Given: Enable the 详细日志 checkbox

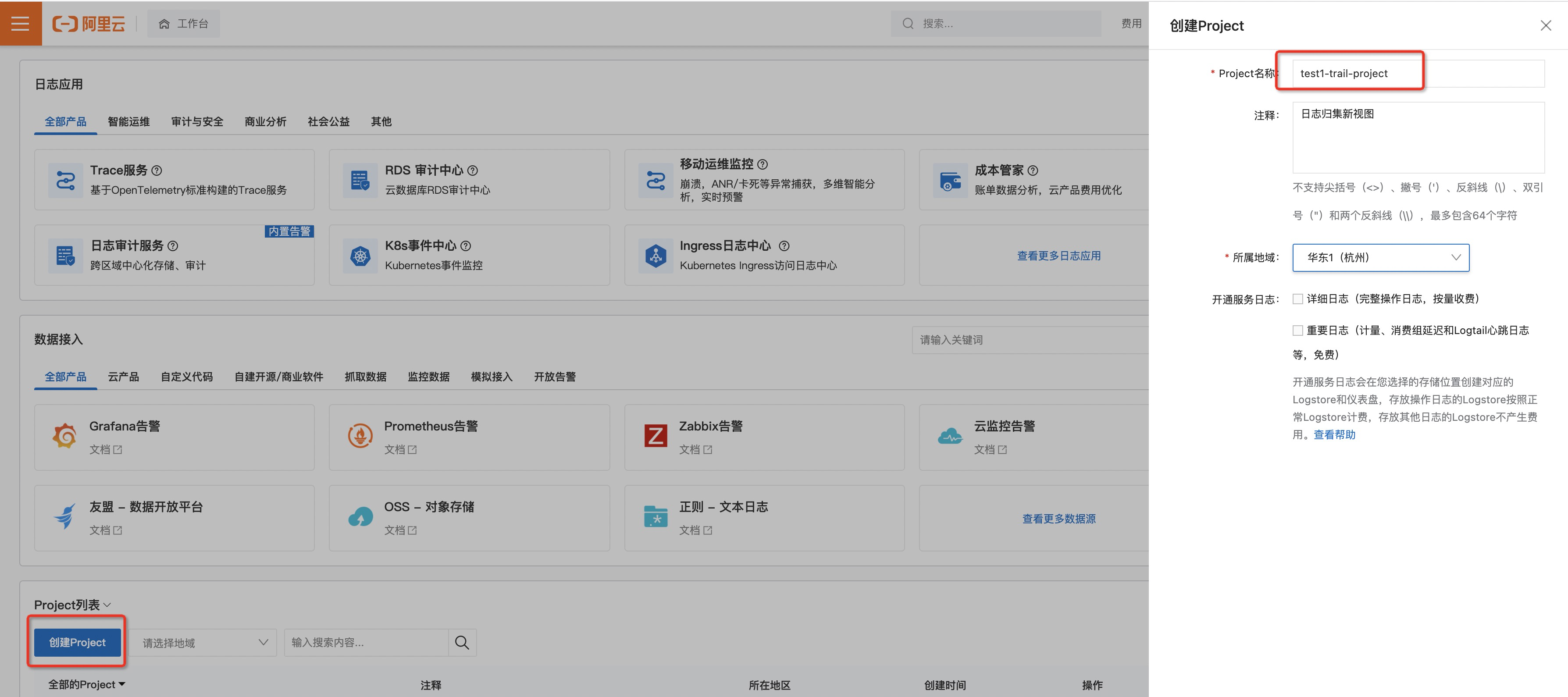Looking at the screenshot, I should click(x=1297, y=299).
